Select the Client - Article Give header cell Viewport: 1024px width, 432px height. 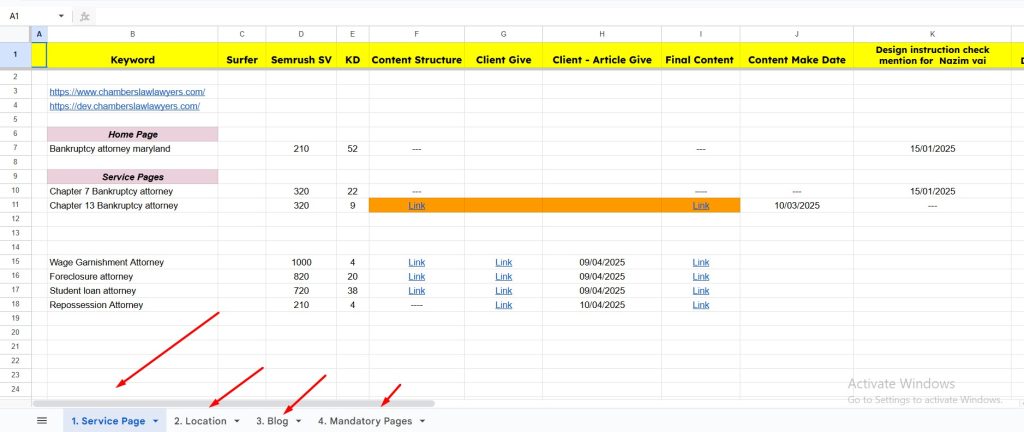click(x=602, y=55)
